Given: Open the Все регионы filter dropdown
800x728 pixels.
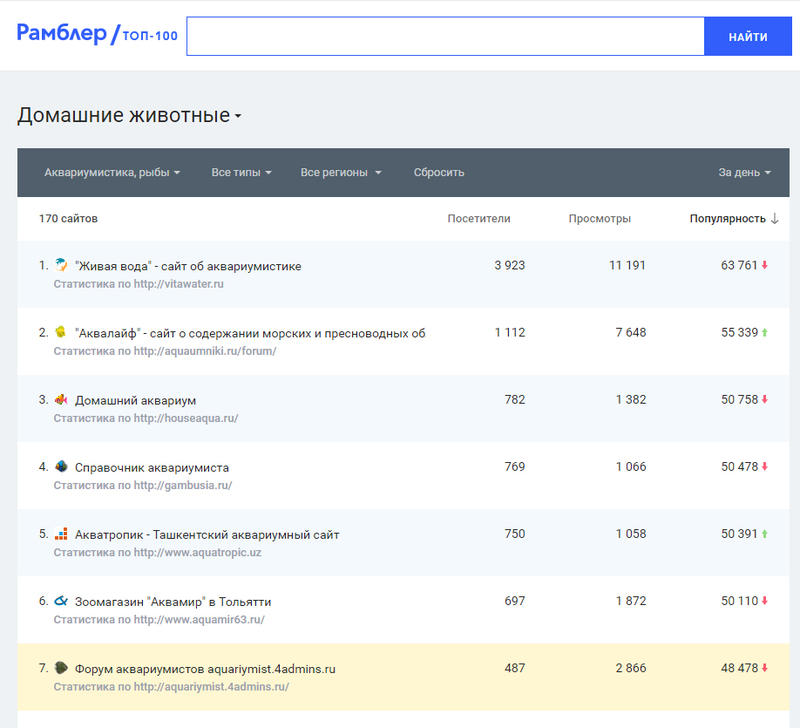Looking at the screenshot, I should (341, 172).
